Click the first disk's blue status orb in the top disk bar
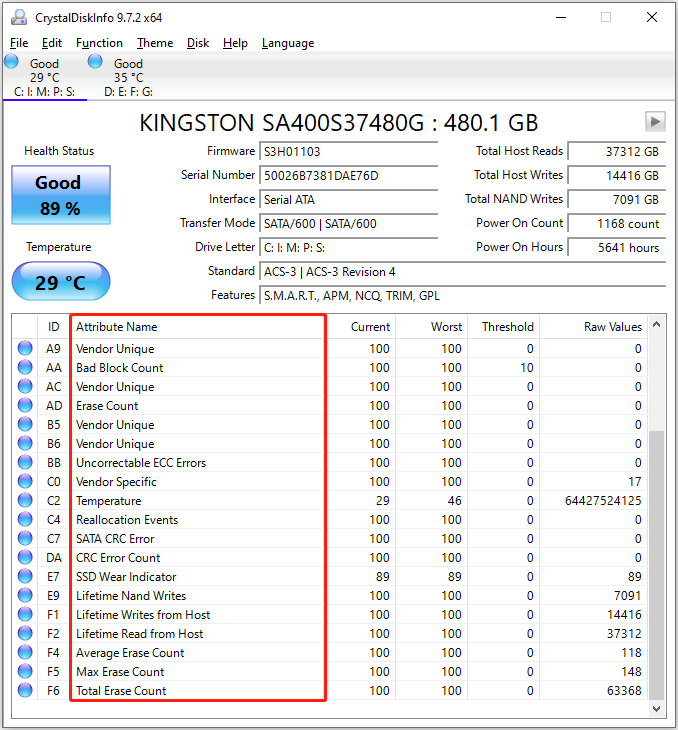This screenshot has height=730, width=678. coord(11,61)
